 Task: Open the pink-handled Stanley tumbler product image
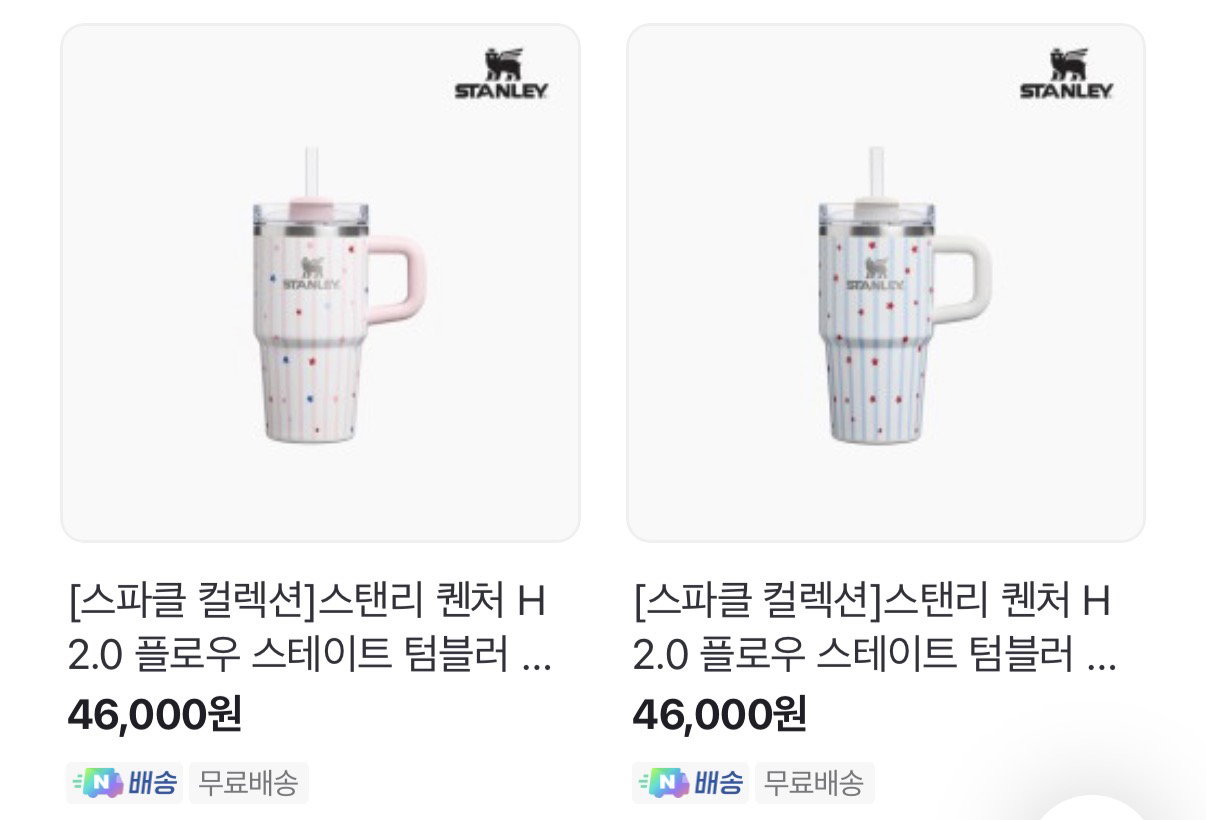tap(320, 283)
